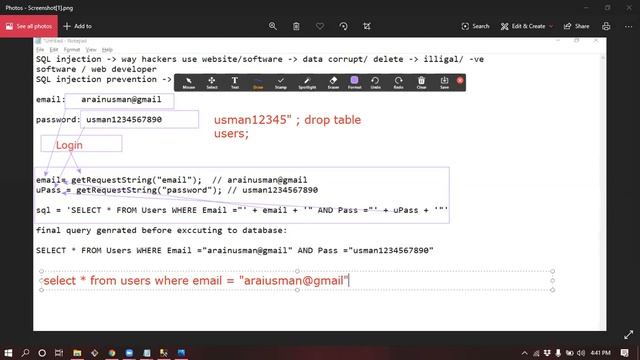Select the Eraser tool in the annotation toolbar
This screenshot has width=640, height=360.
point(333,82)
